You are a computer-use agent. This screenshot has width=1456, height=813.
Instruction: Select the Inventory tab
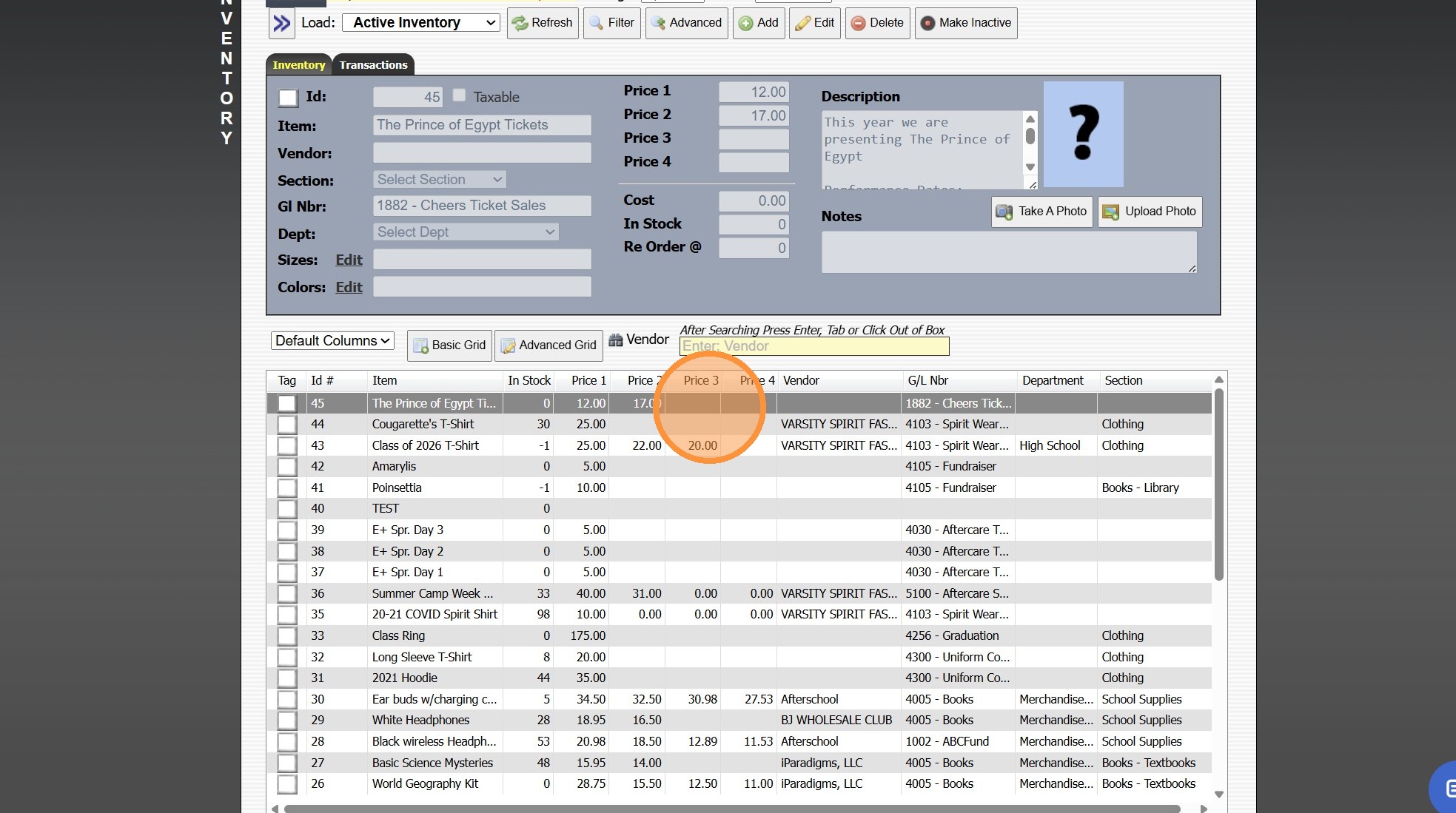298,65
